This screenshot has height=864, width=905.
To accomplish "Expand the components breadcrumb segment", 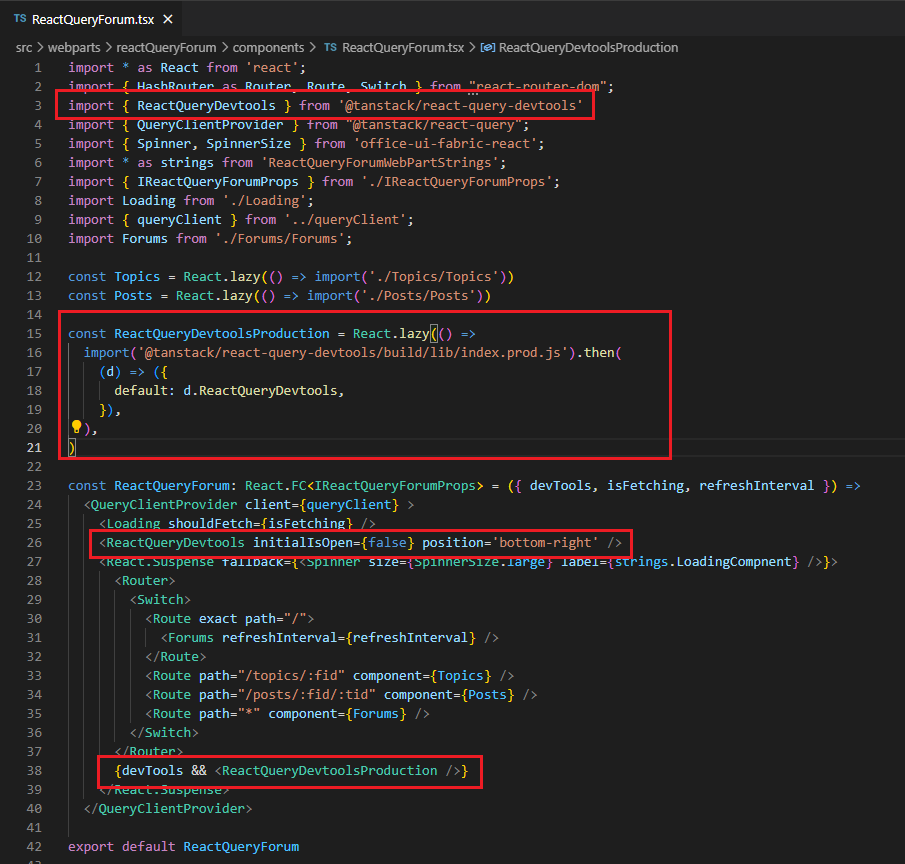I will 270,47.
